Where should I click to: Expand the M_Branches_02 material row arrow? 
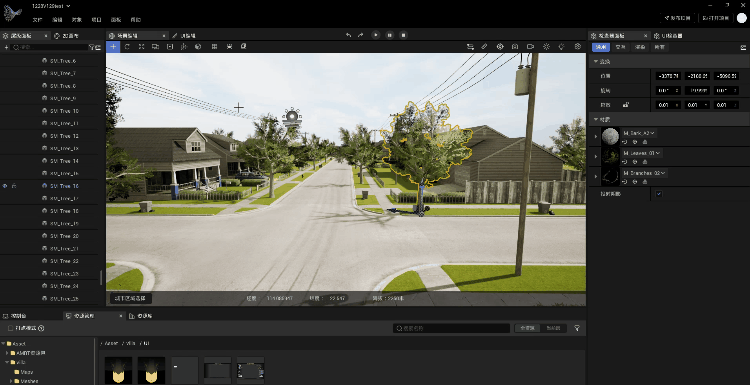tap(596, 176)
